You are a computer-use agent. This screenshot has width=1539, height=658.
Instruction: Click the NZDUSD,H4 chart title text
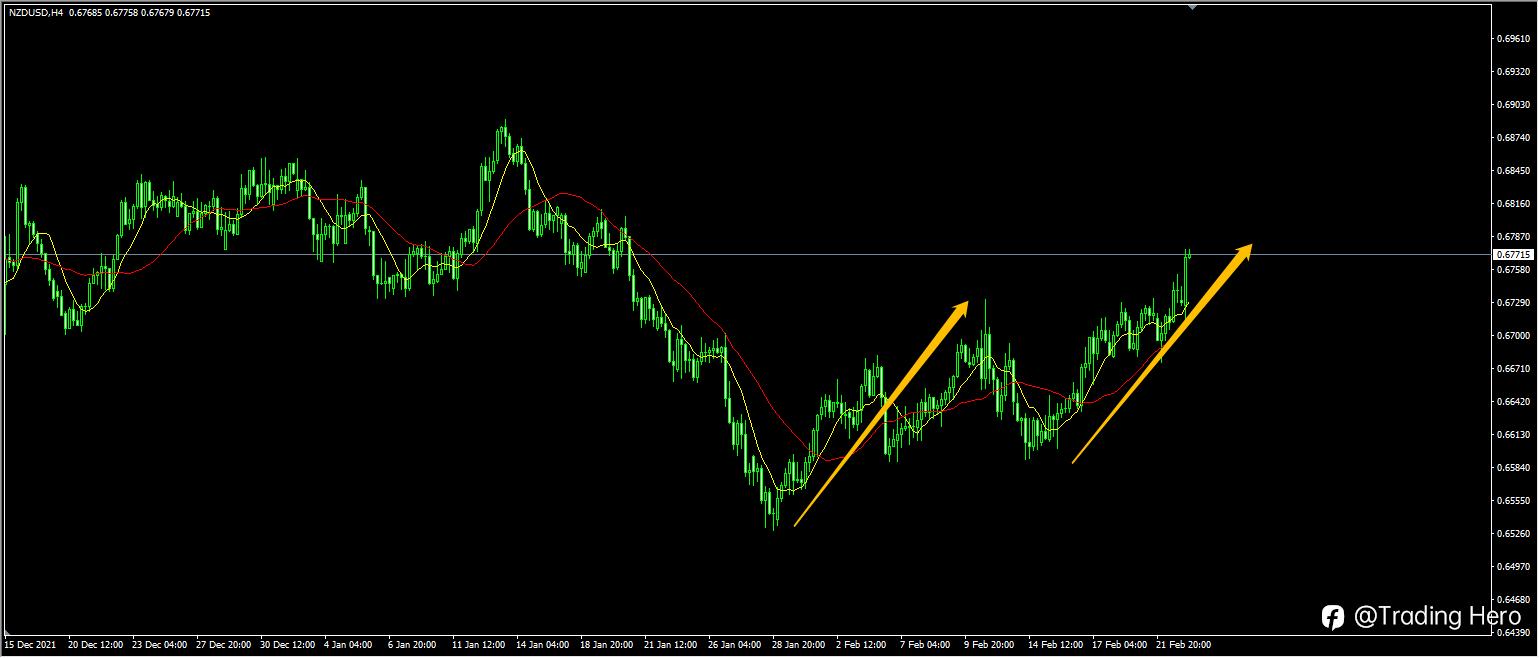click(x=36, y=12)
